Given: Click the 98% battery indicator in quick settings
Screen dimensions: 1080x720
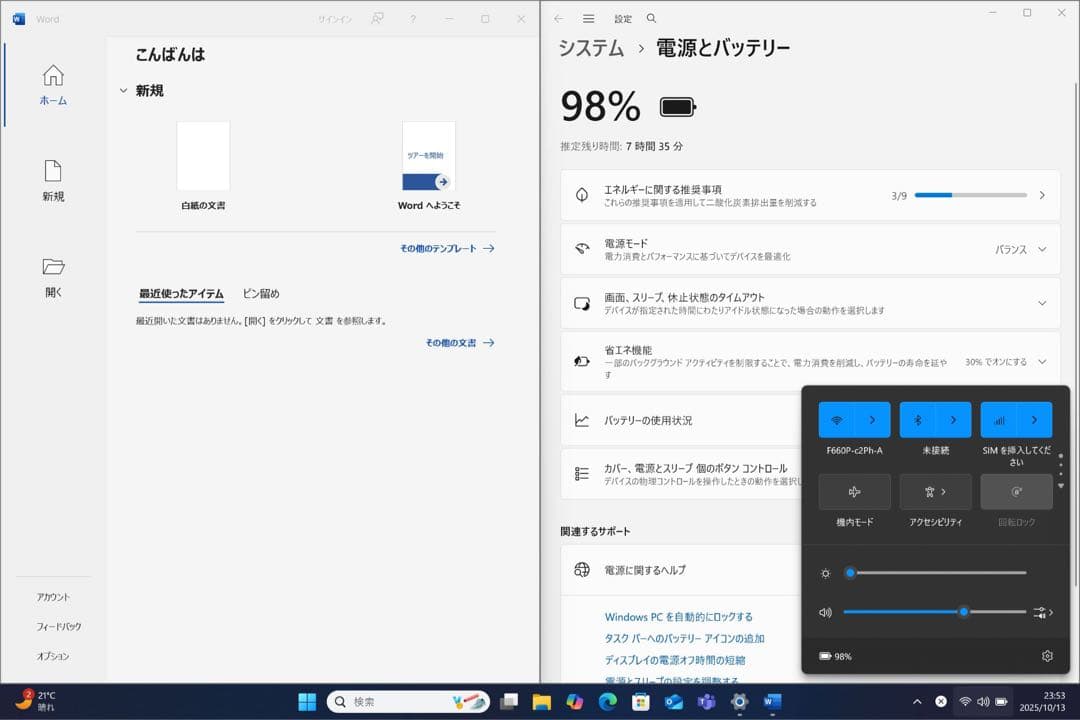Looking at the screenshot, I should [835, 656].
